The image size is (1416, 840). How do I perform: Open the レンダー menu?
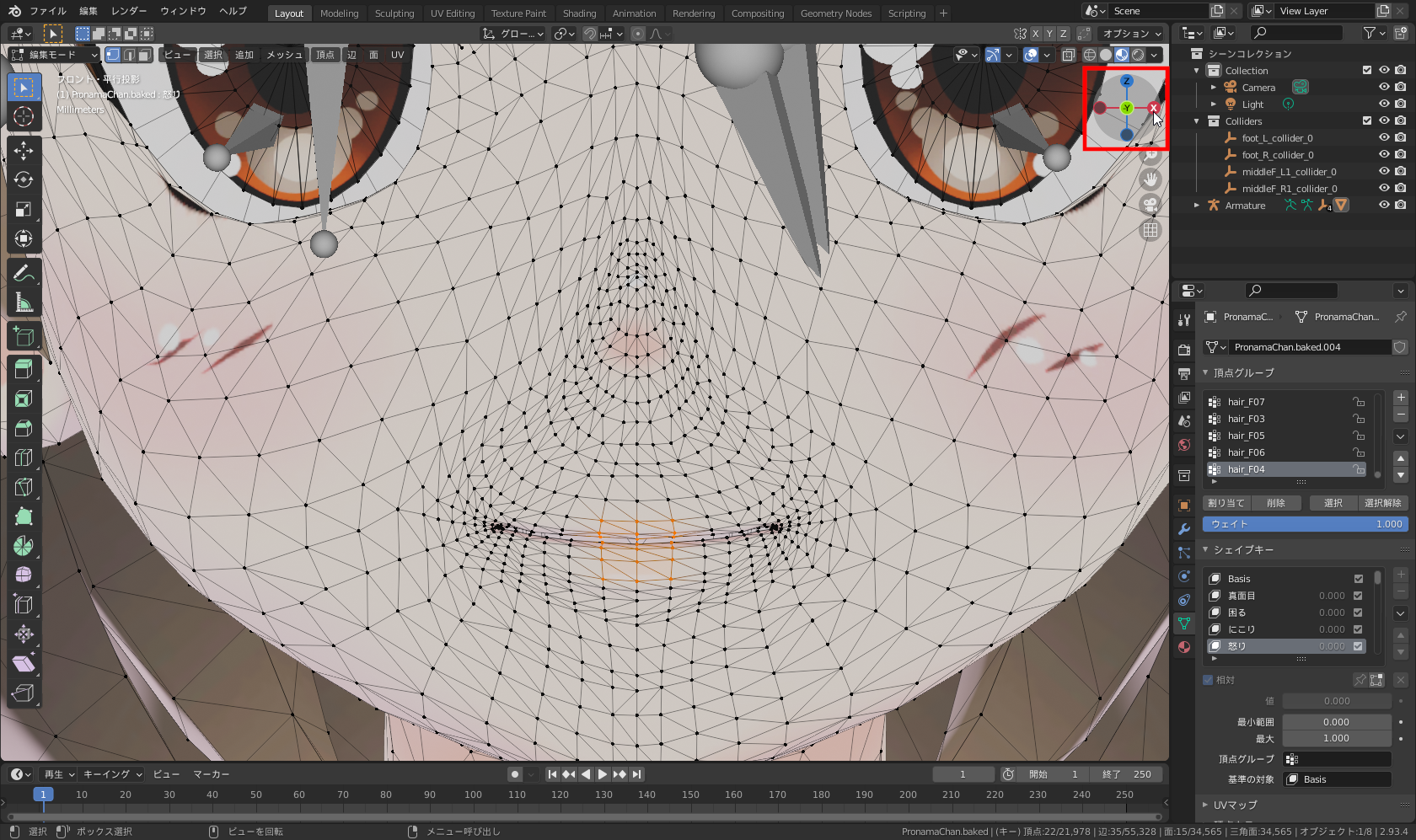click(127, 11)
